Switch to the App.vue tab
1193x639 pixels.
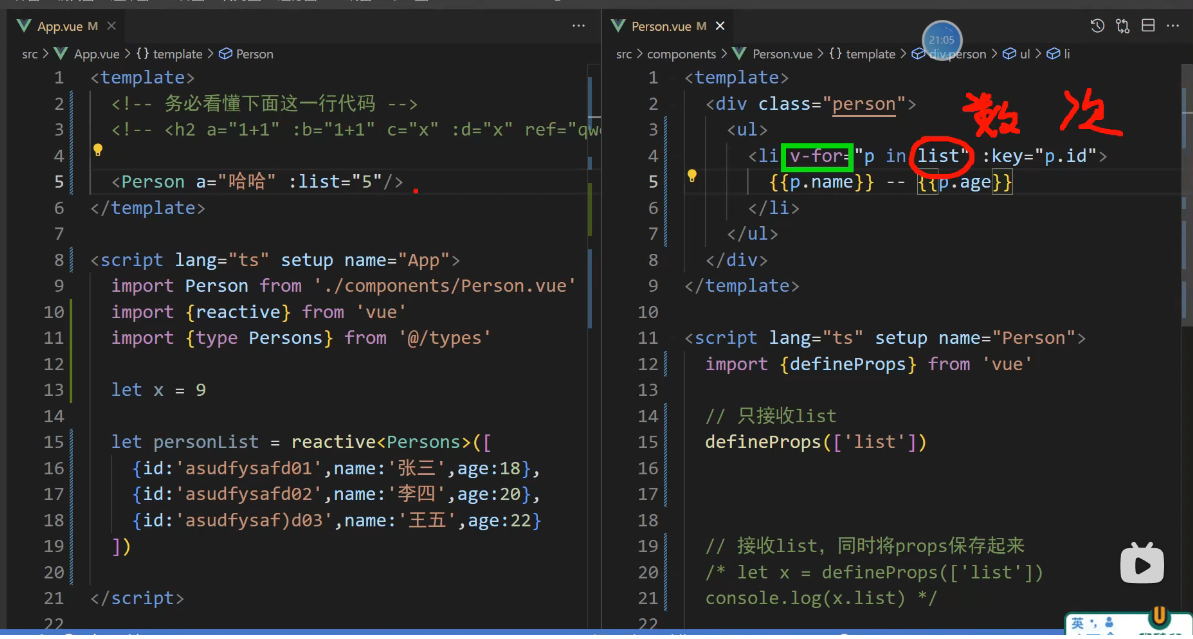(x=67, y=26)
